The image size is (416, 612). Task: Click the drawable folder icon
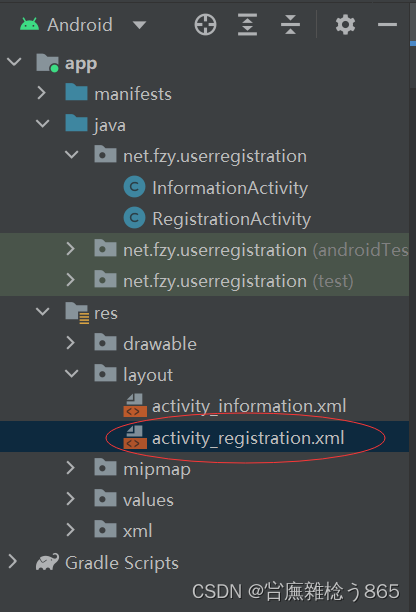105,342
